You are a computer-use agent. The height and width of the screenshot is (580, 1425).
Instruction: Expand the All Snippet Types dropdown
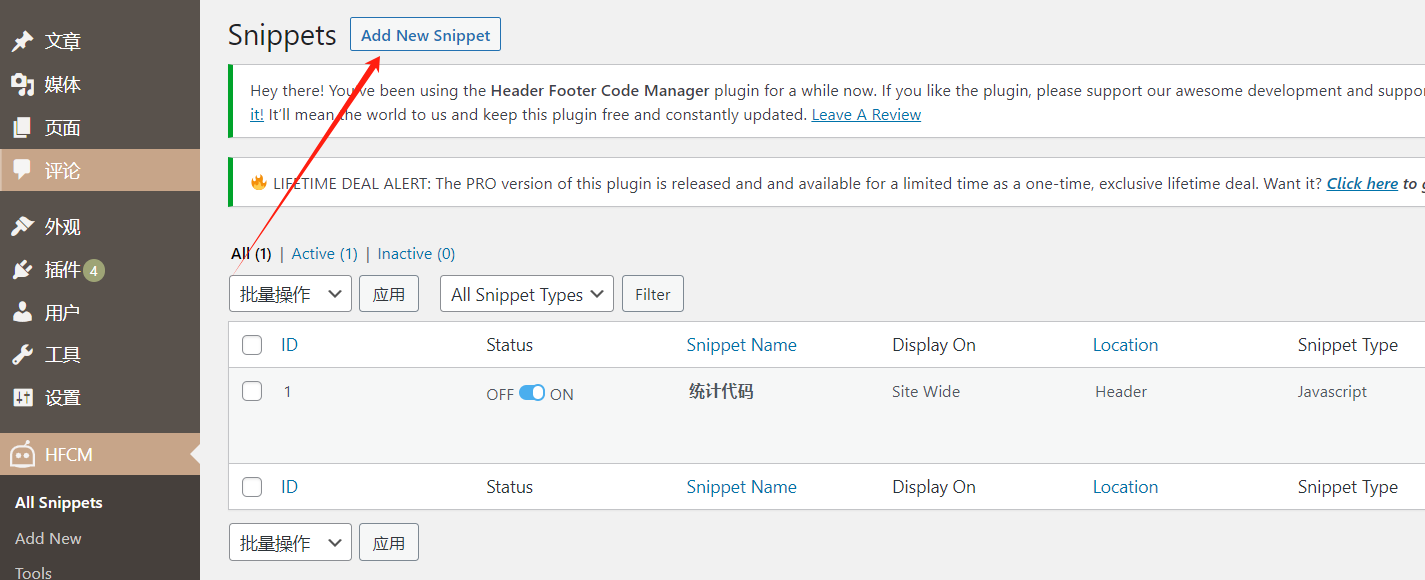[527, 294]
